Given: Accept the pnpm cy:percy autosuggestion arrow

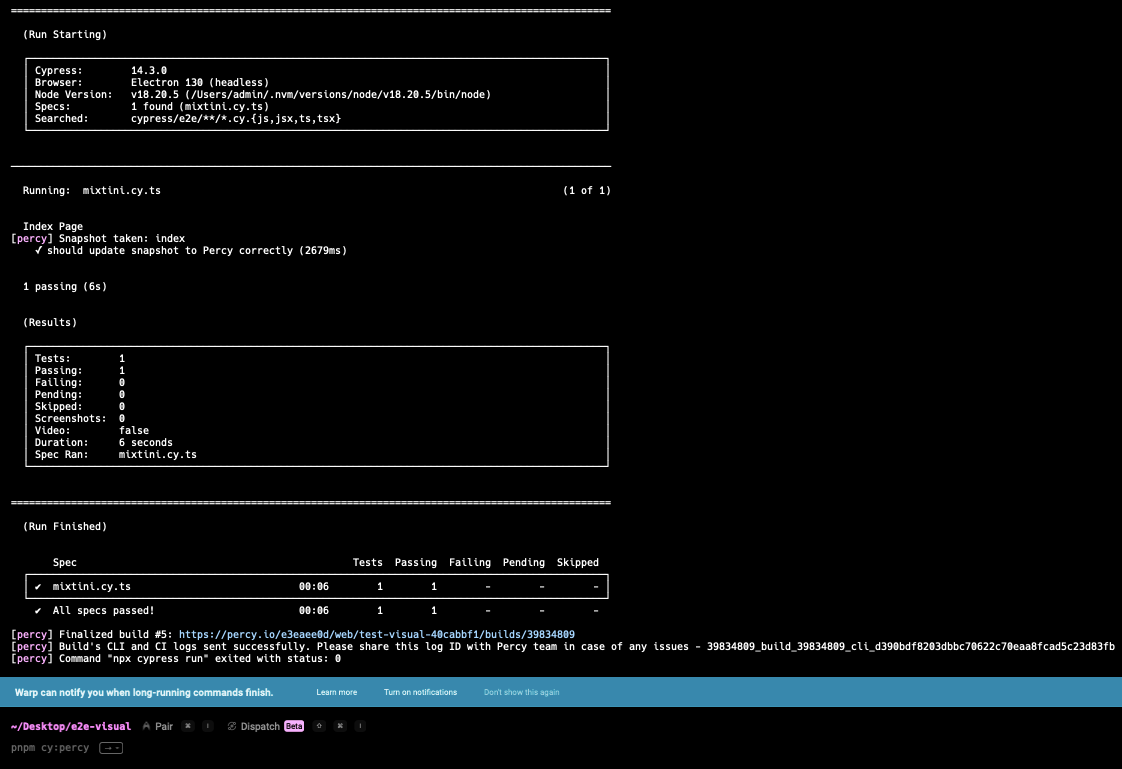Looking at the screenshot, I should point(111,748).
